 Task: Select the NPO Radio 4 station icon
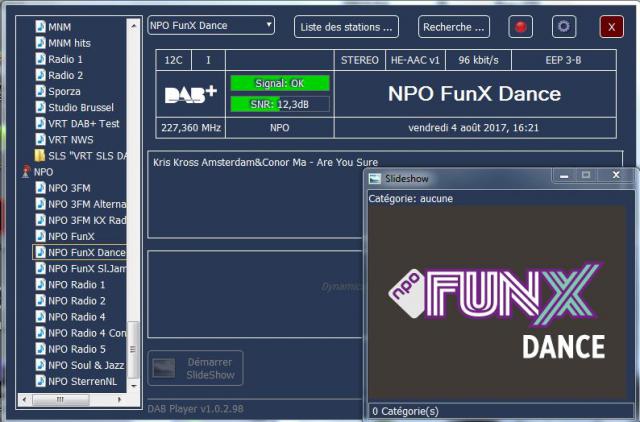(x=40, y=317)
